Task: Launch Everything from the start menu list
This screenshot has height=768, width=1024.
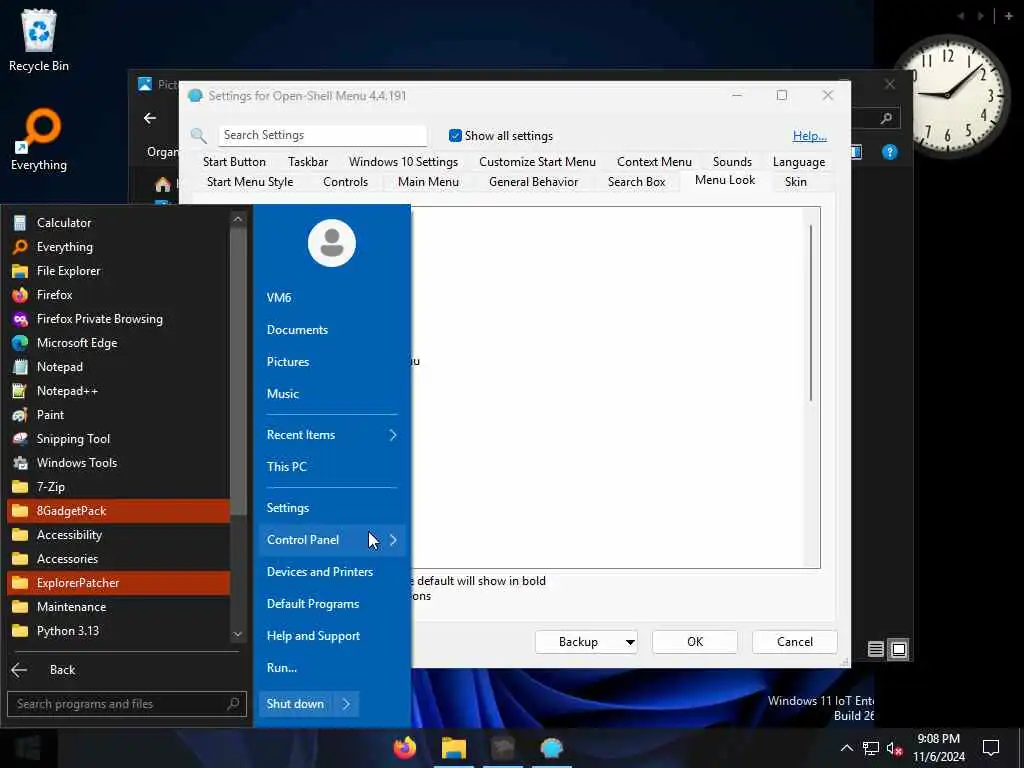Action: [x=118, y=247]
